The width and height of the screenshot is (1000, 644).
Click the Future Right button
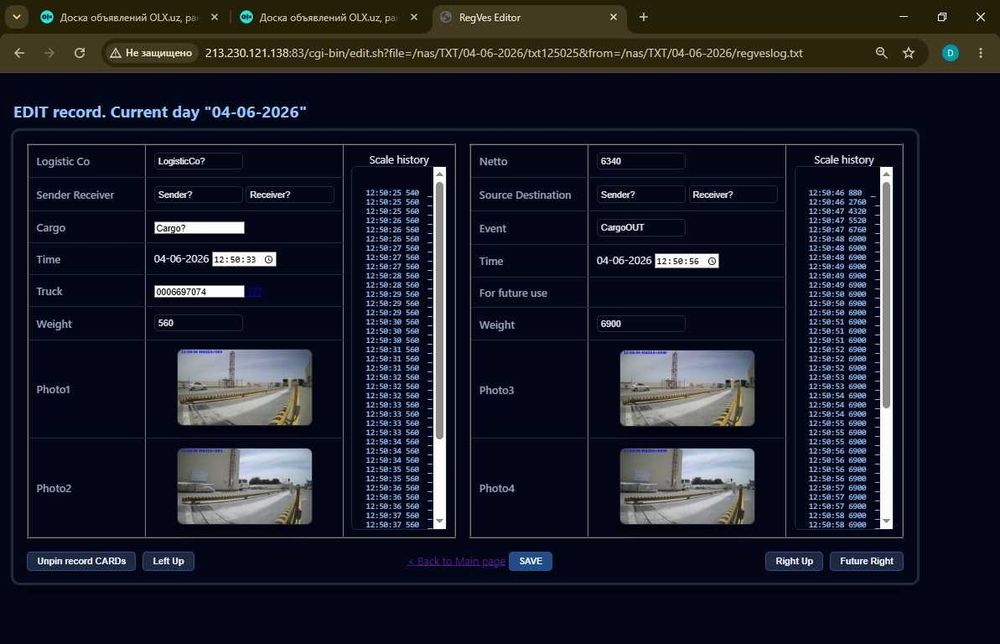click(x=866, y=561)
